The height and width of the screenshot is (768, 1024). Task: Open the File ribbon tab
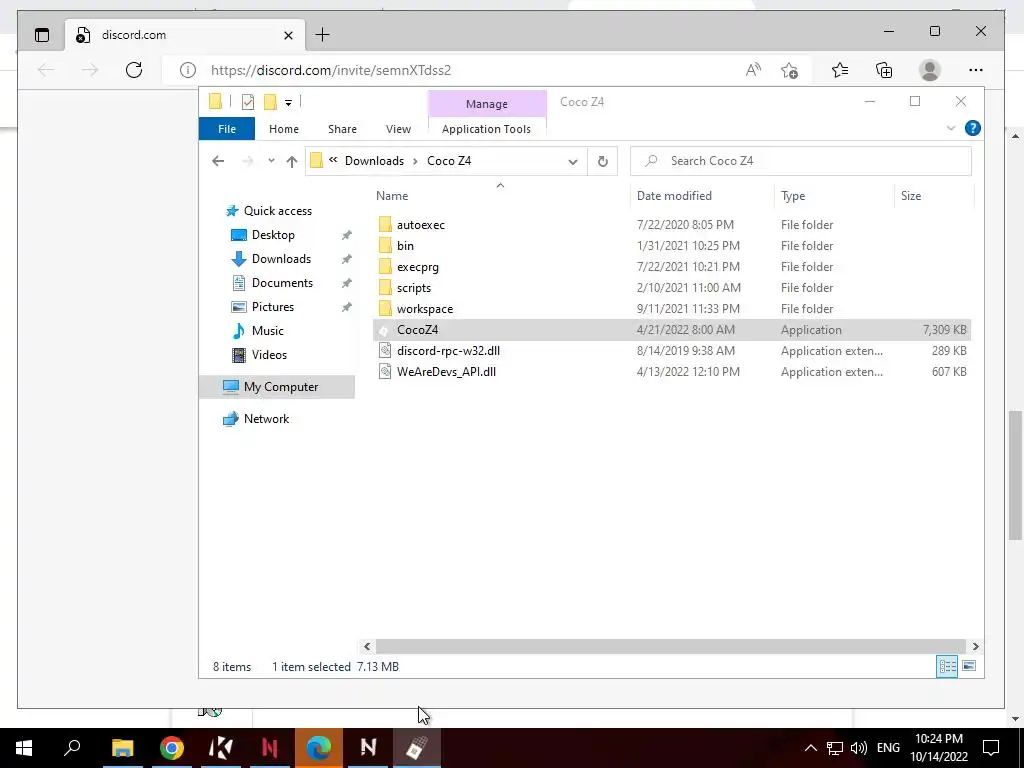point(227,129)
